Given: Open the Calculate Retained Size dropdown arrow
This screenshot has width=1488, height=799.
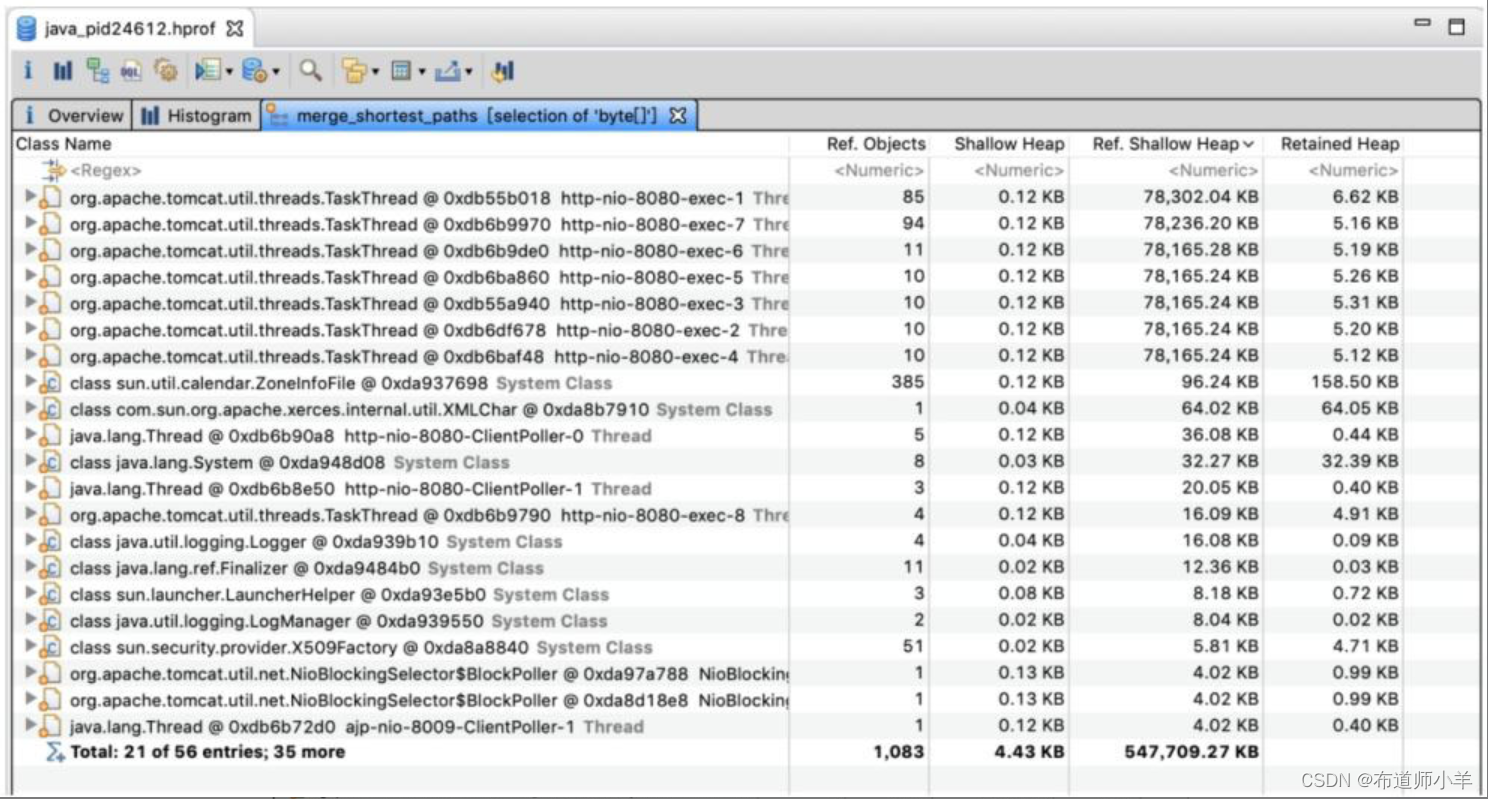Looking at the screenshot, I should [421, 72].
